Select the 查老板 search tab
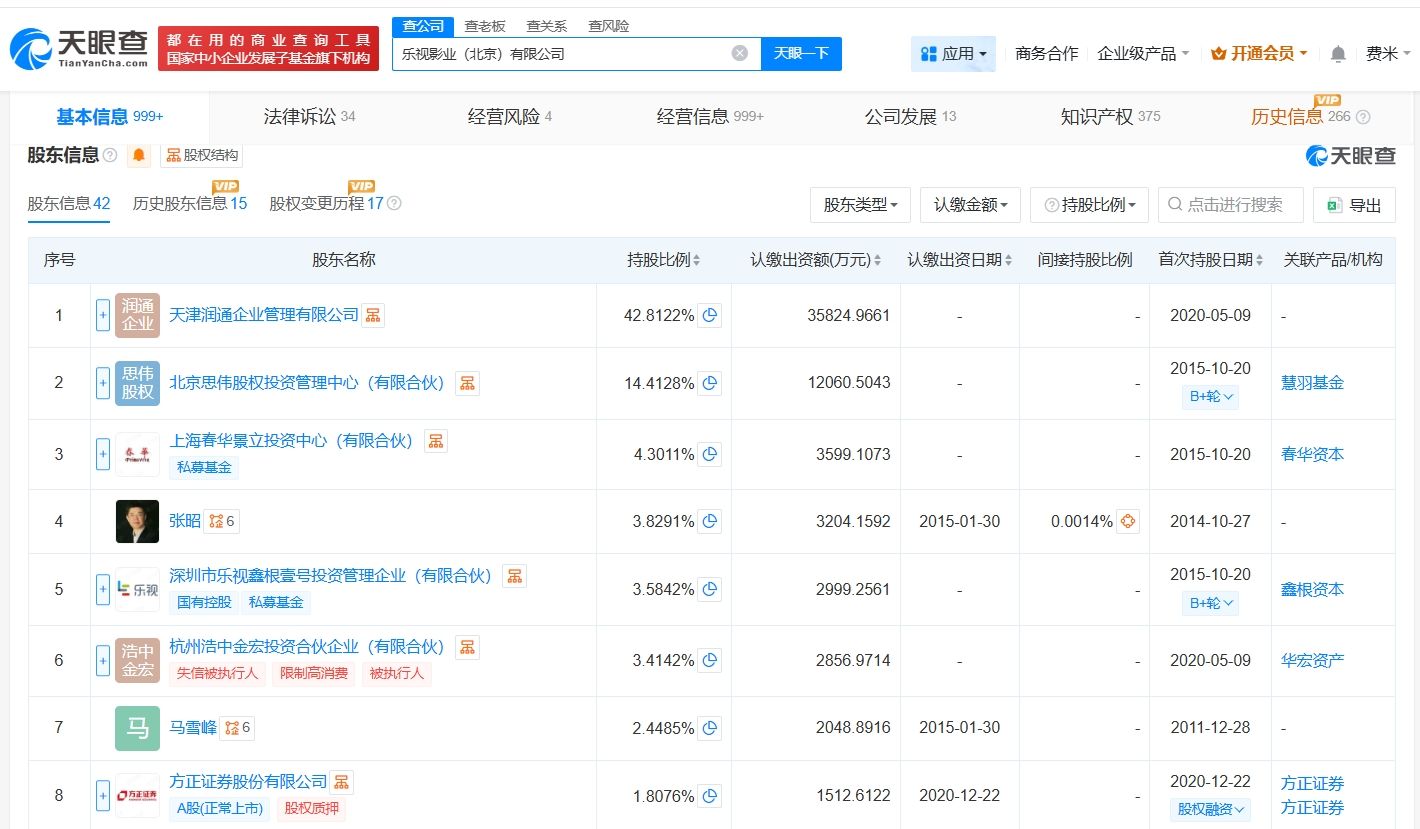 [x=485, y=26]
